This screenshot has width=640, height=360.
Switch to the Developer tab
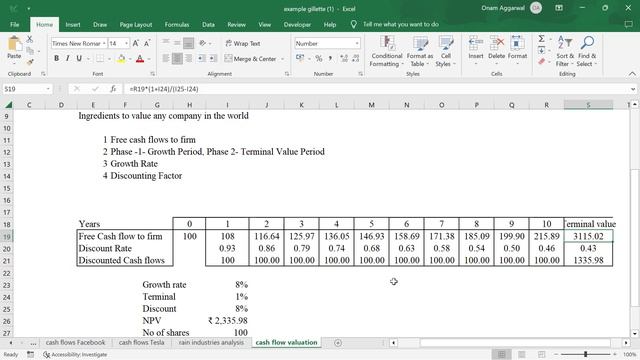pos(297,24)
